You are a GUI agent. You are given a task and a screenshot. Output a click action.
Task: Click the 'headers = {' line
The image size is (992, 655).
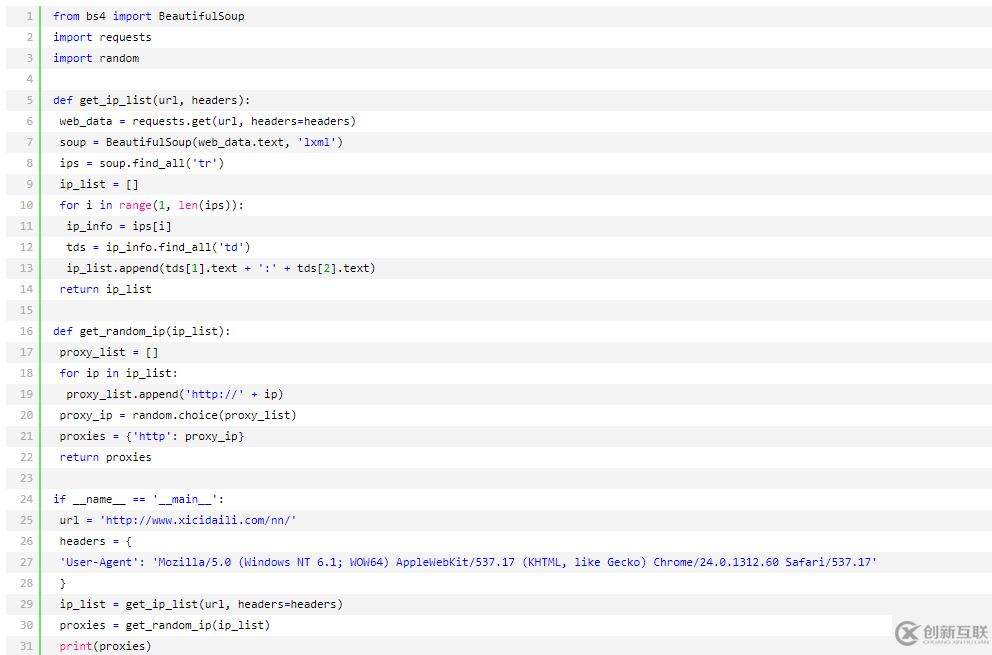96,541
